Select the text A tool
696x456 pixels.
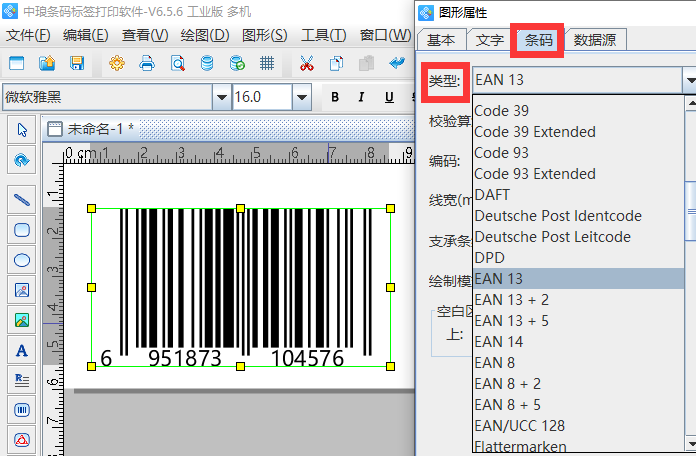pyautogui.click(x=22, y=350)
